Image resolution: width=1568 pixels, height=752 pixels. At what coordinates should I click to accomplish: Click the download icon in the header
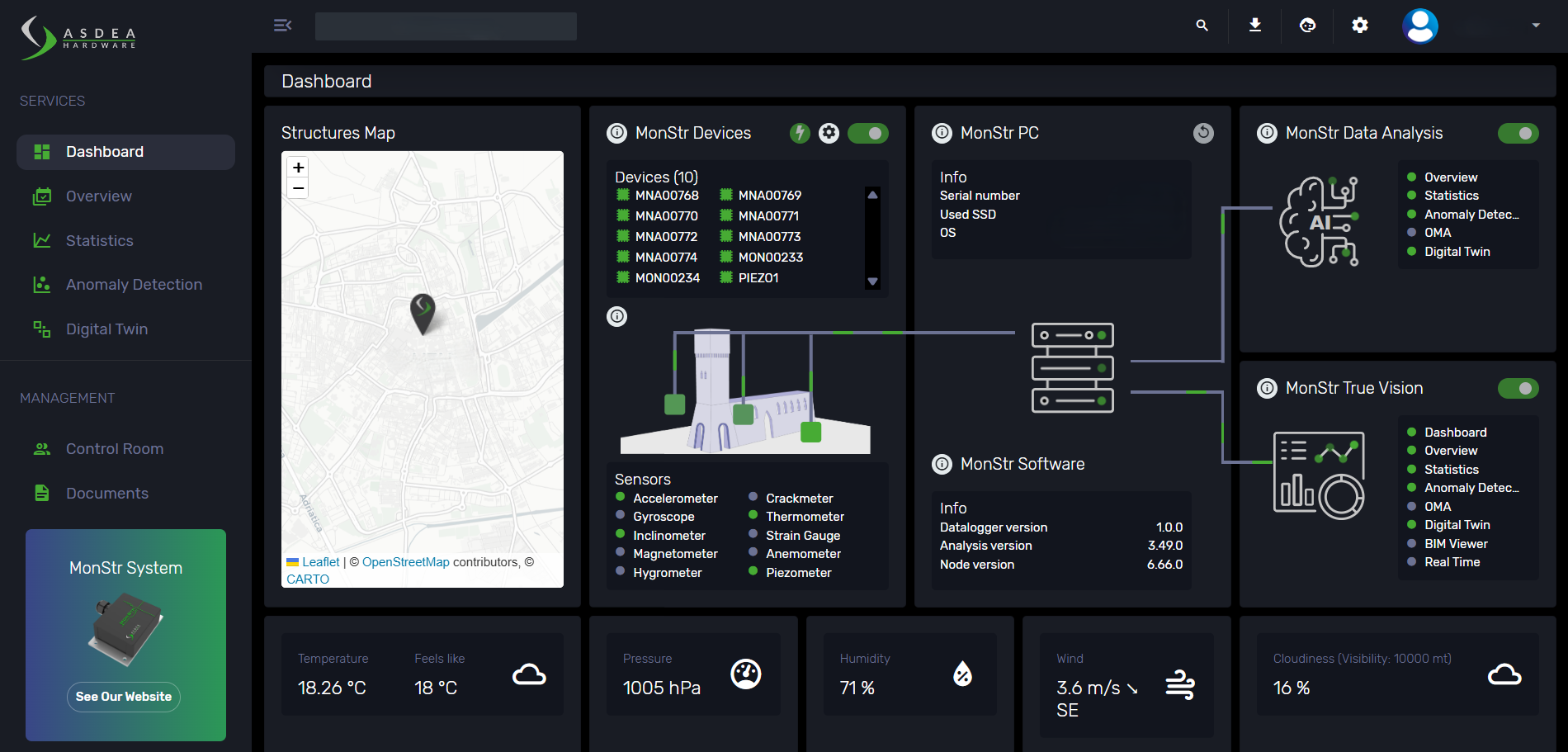click(1255, 26)
